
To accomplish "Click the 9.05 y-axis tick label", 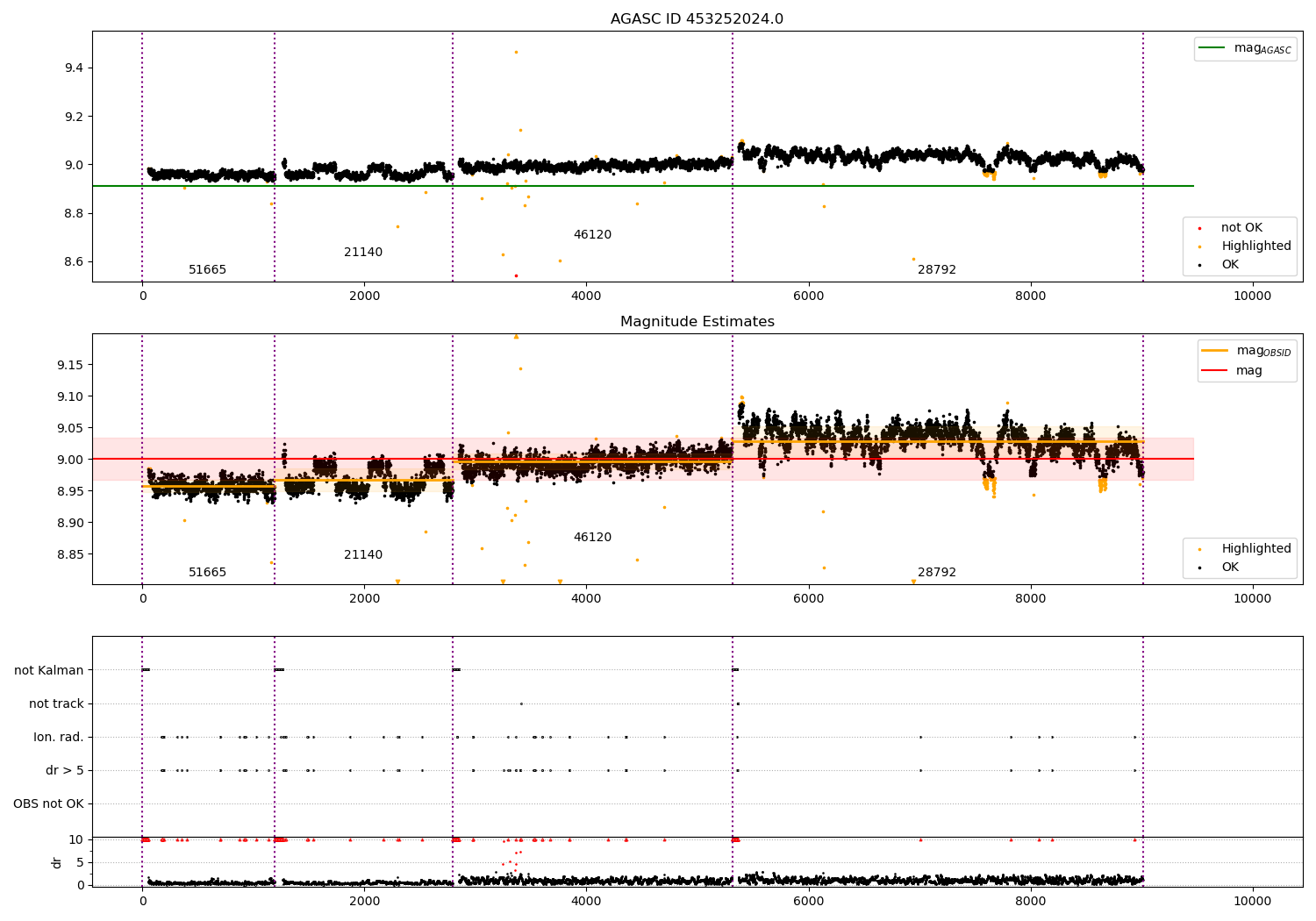I will tap(70, 428).
